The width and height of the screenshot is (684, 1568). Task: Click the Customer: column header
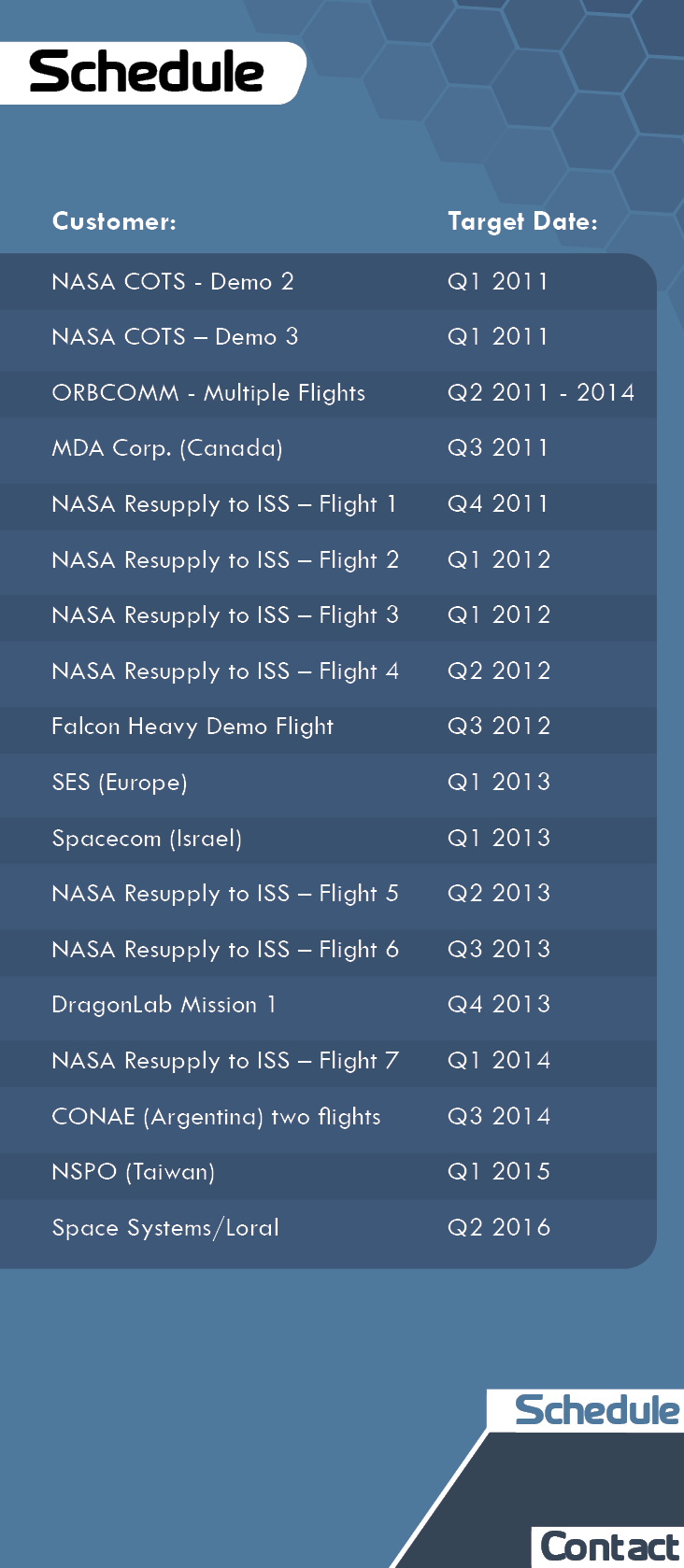pyautogui.click(x=114, y=221)
